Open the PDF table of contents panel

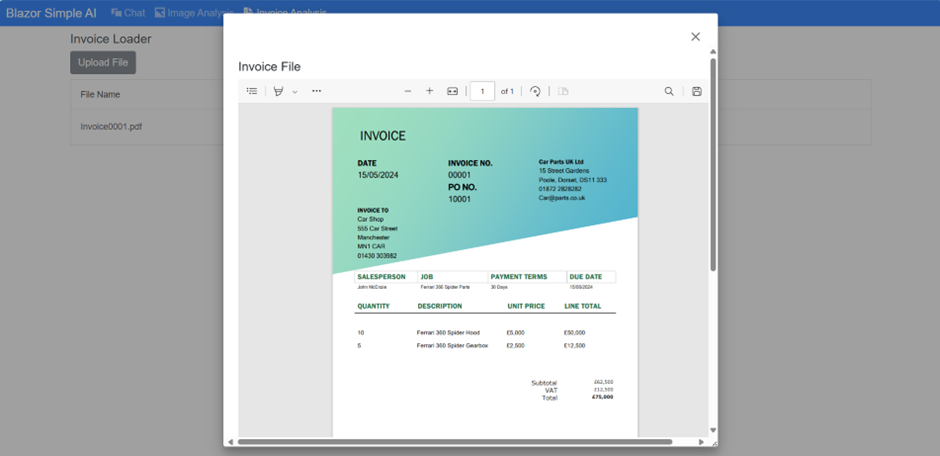click(252, 91)
